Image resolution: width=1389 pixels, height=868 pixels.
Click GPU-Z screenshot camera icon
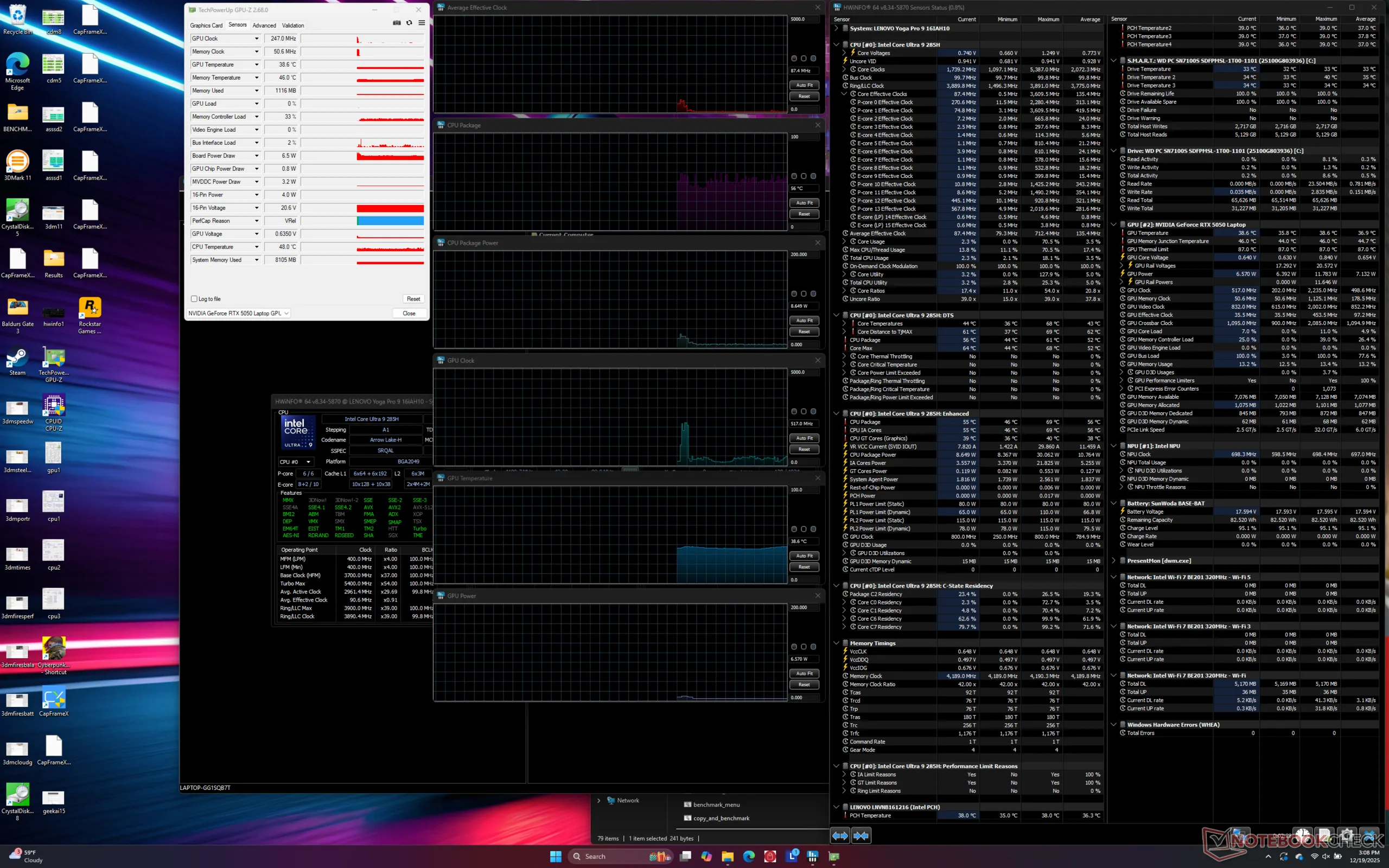coord(397,23)
